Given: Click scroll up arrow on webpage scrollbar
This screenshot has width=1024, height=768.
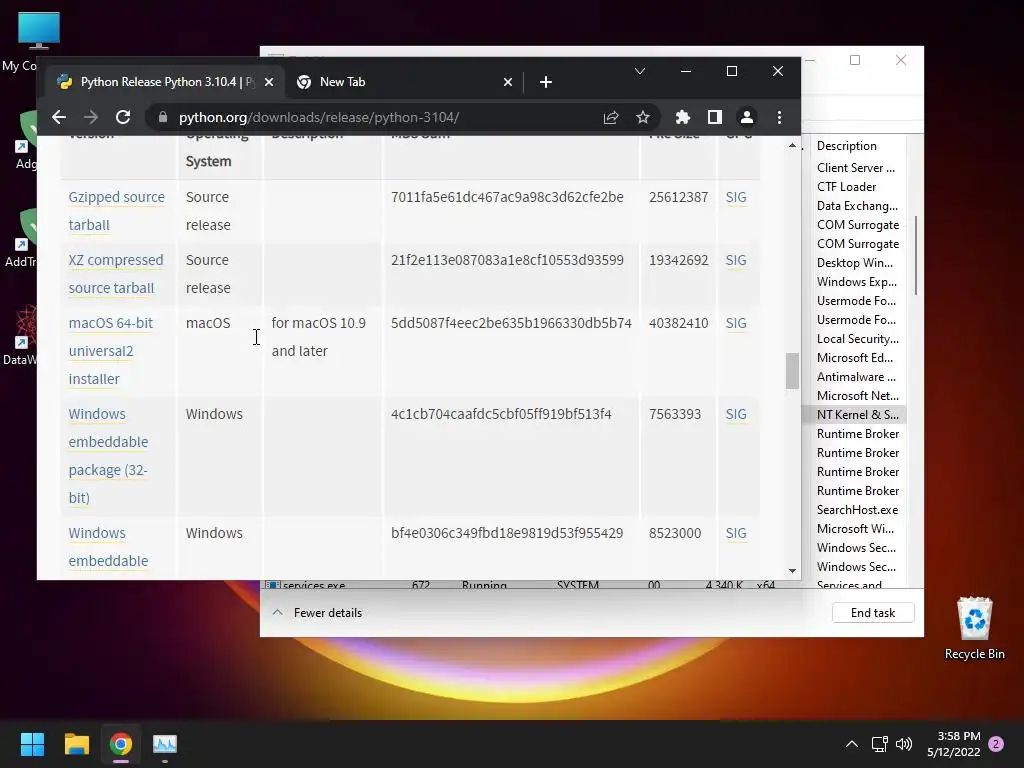Looking at the screenshot, I should (792, 145).
